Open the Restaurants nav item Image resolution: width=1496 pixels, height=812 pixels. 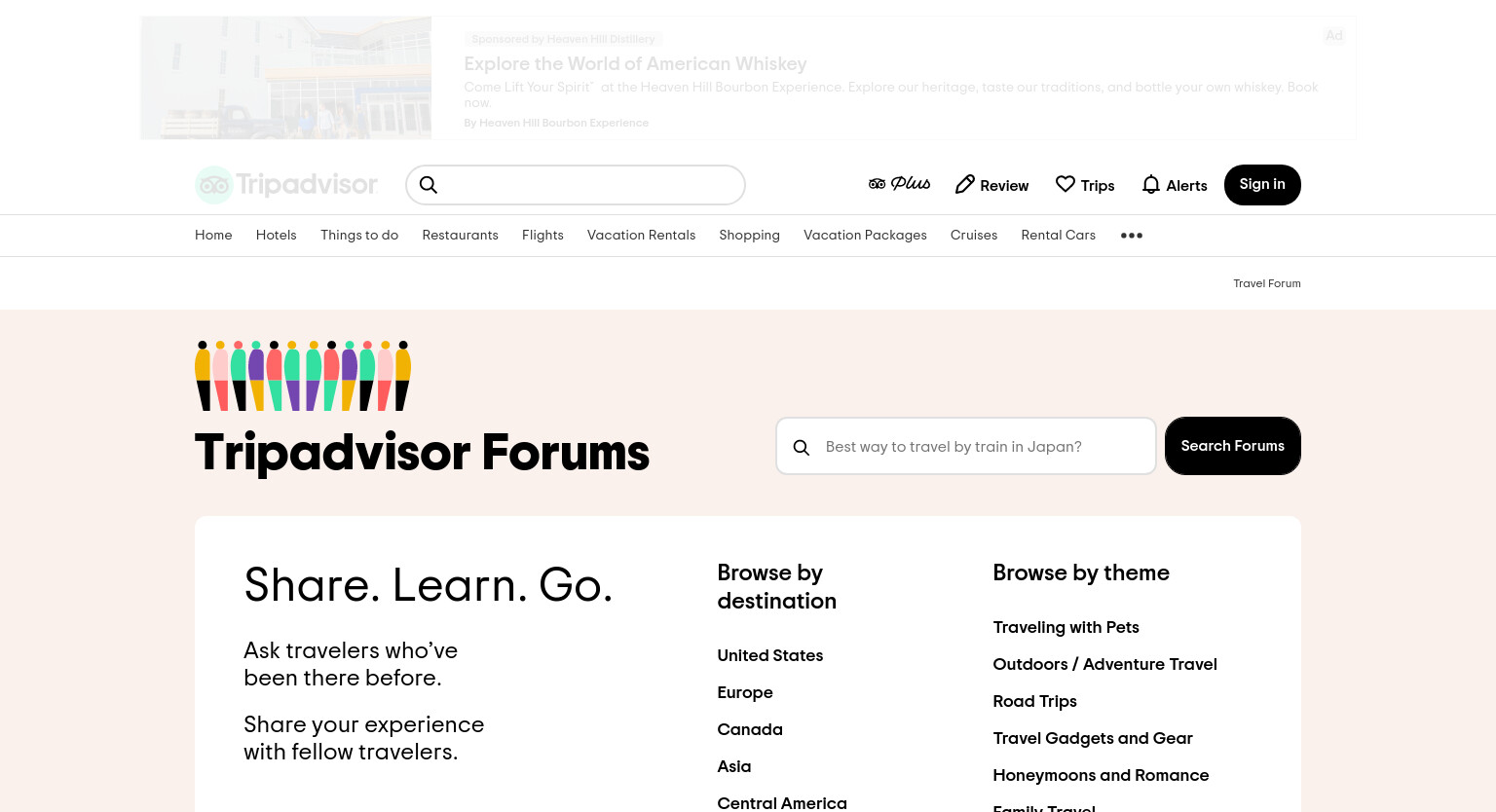[x=461, y=236]
